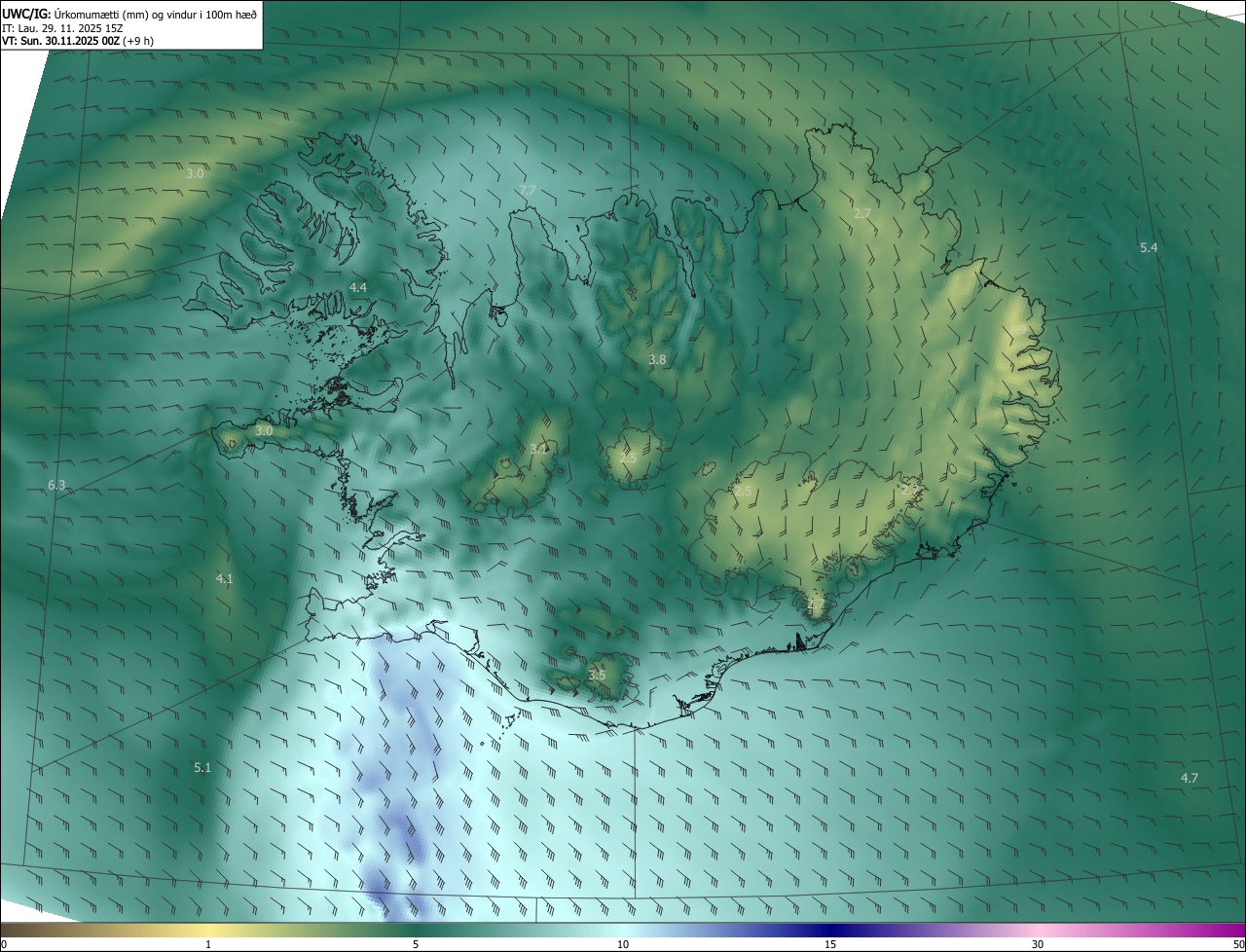
Task: Select the colour scale tick labelled 10
Action: pyautogui.click(x=623, y=944)
